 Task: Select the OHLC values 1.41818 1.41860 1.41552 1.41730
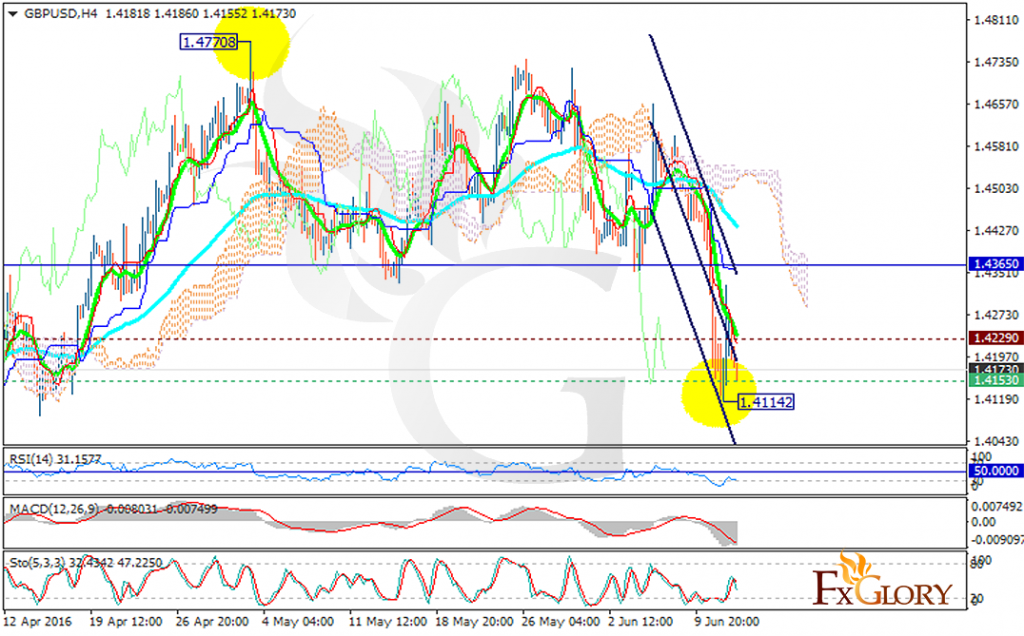200,14
